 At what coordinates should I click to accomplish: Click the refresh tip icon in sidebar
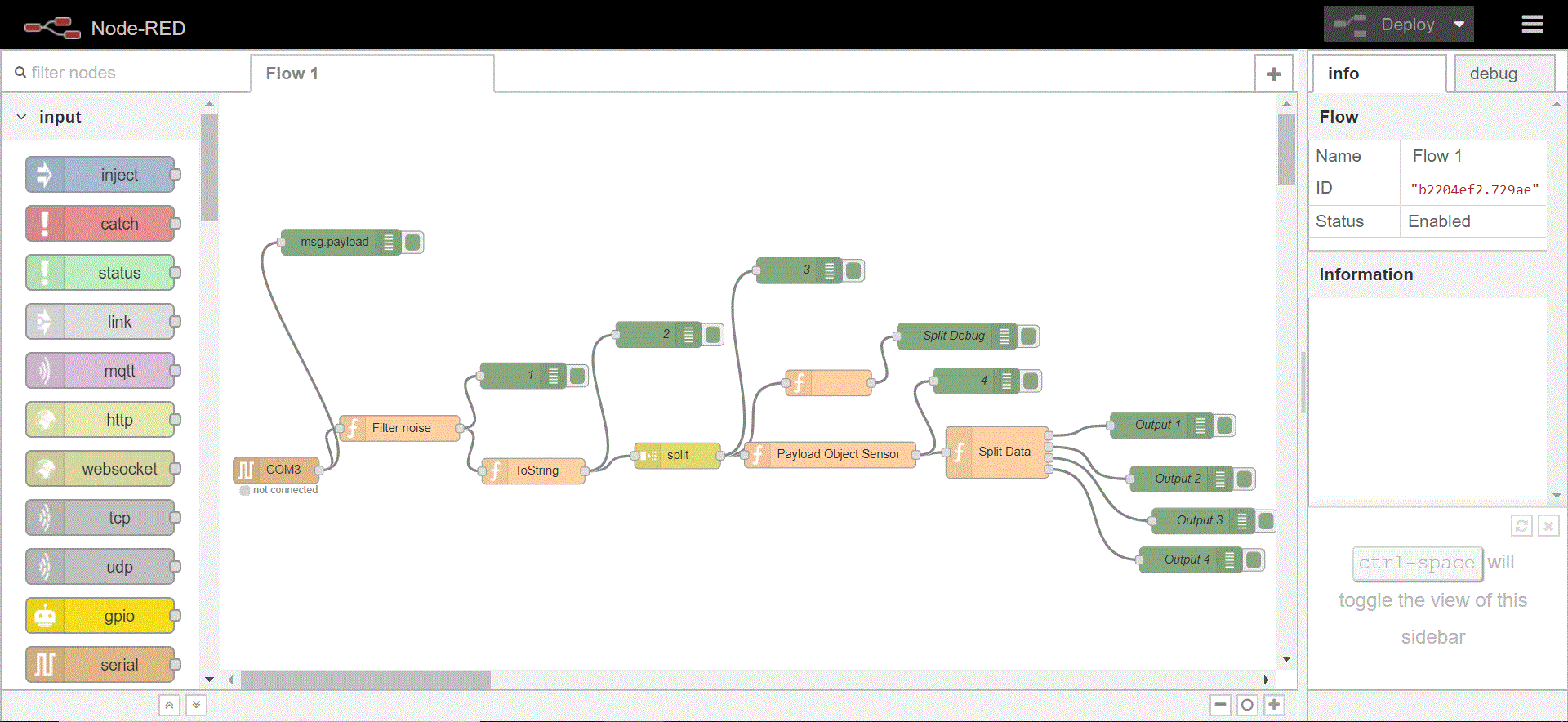click(x=1521, y=526)
